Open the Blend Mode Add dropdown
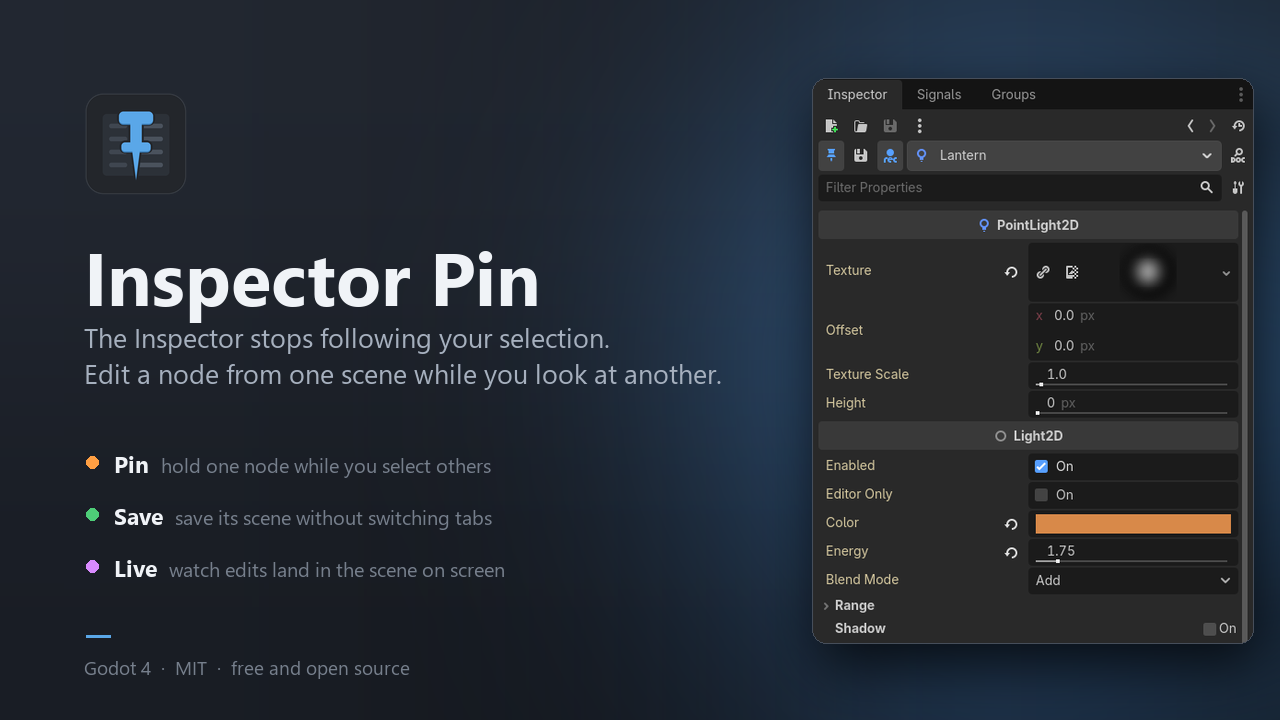 pos(1133,581)
